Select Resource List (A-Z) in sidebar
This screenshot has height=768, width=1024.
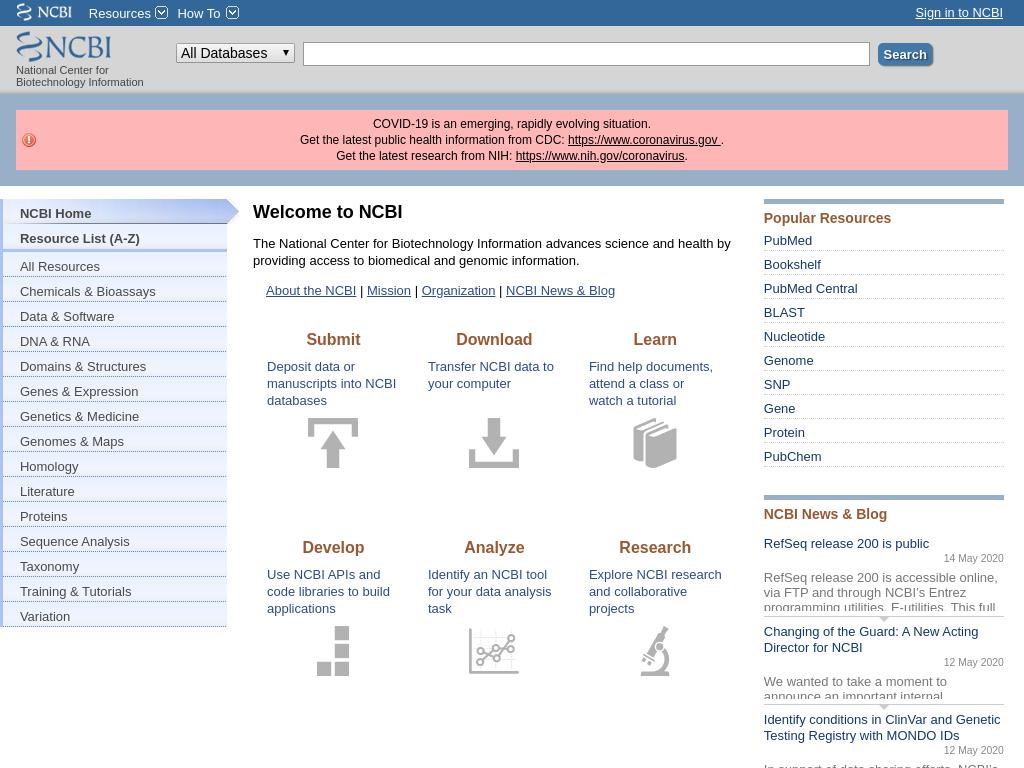coord(80,238)
